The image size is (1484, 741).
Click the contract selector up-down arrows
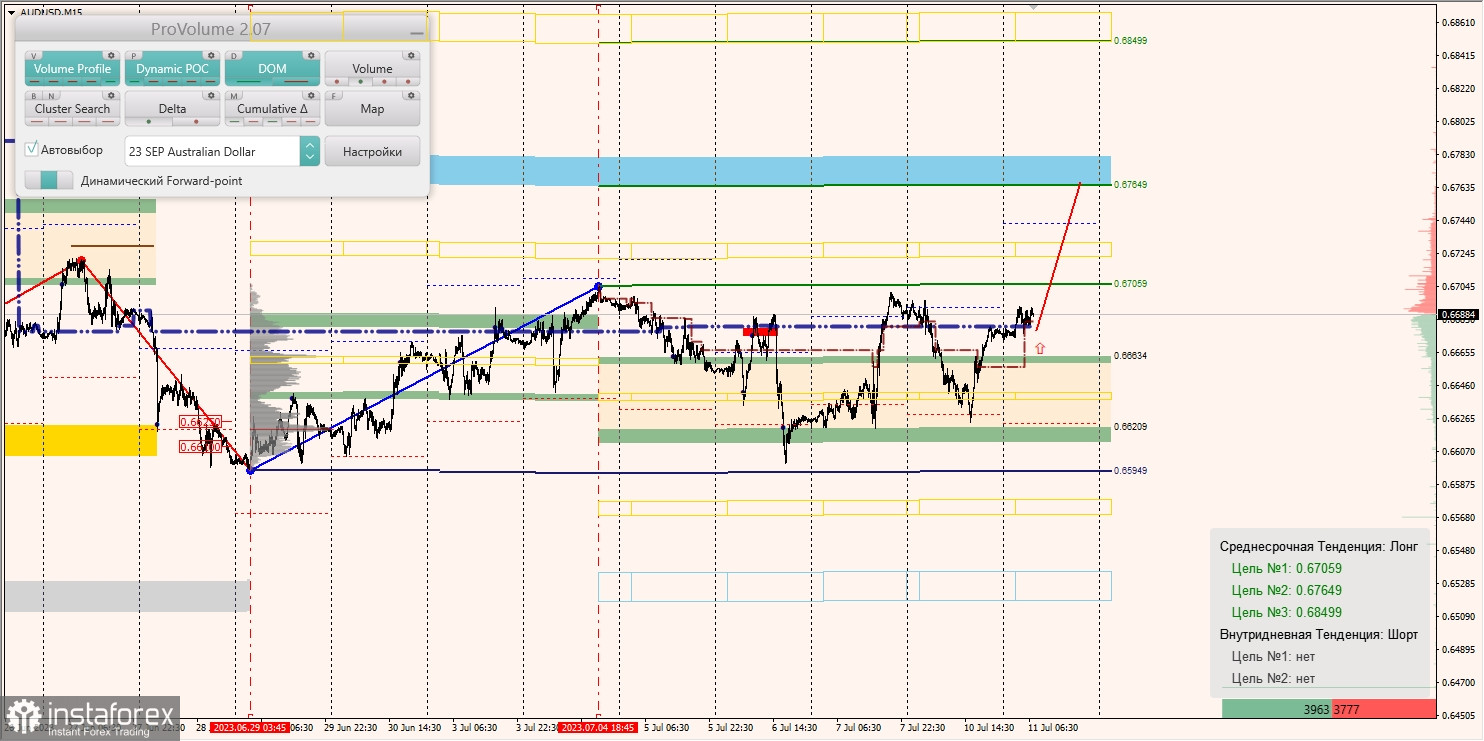pos(309,152)
